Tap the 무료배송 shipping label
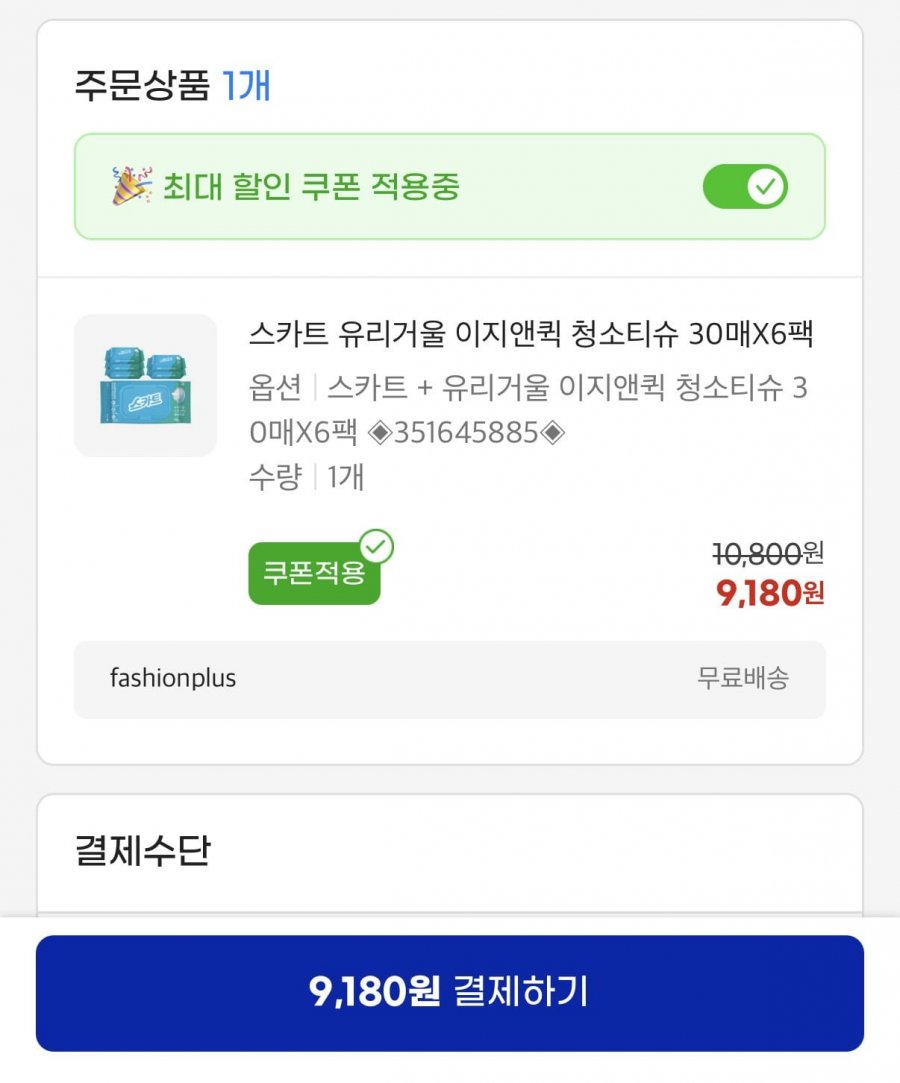Image resolution: width=900 pixels, height=1083 pixels. pyautogui.click(x=743, y=678)
